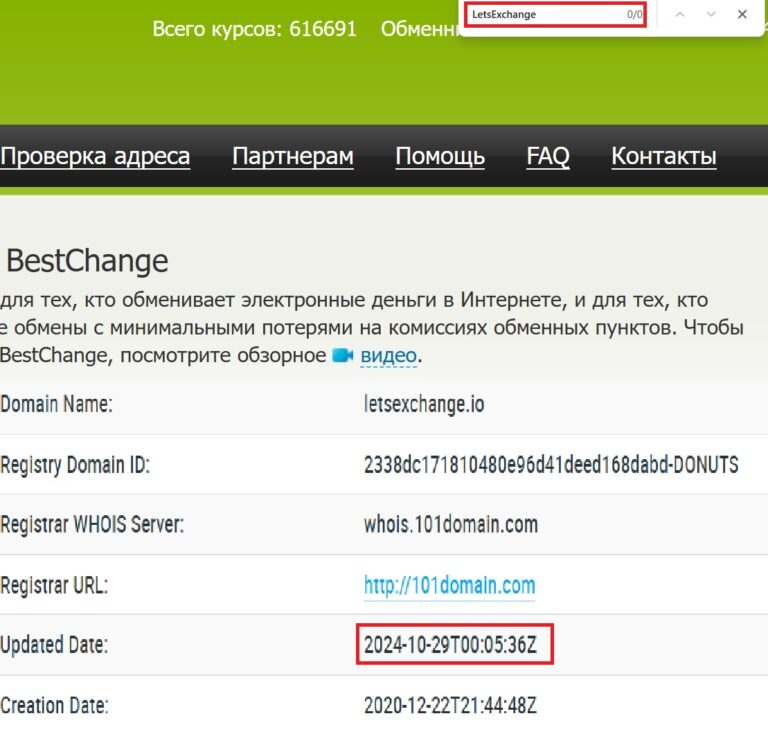Open the Проверка адреса menu item
Screen dimensions: 768x734
coord(95,156)
